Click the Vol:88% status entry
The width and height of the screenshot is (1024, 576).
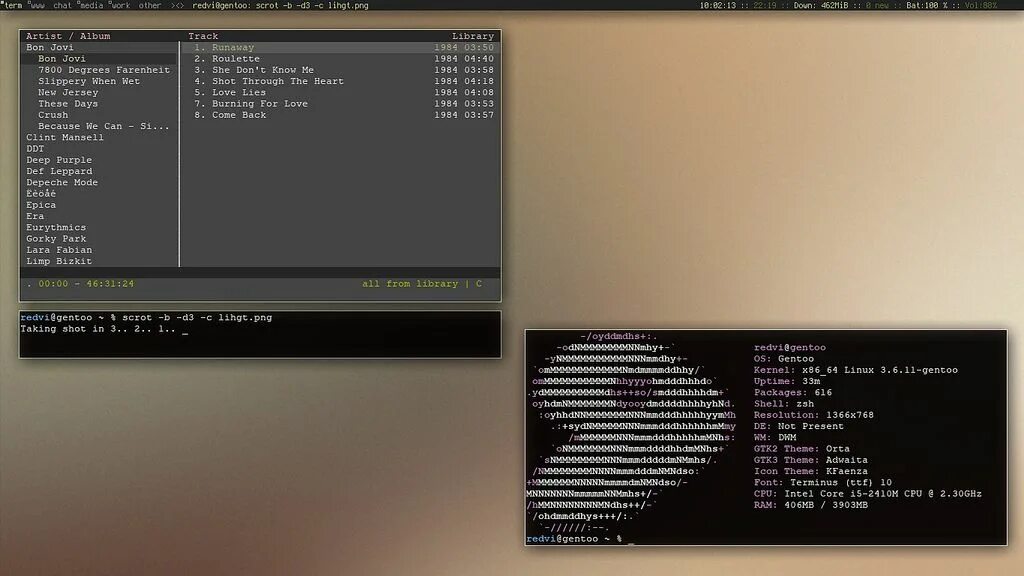980,5
